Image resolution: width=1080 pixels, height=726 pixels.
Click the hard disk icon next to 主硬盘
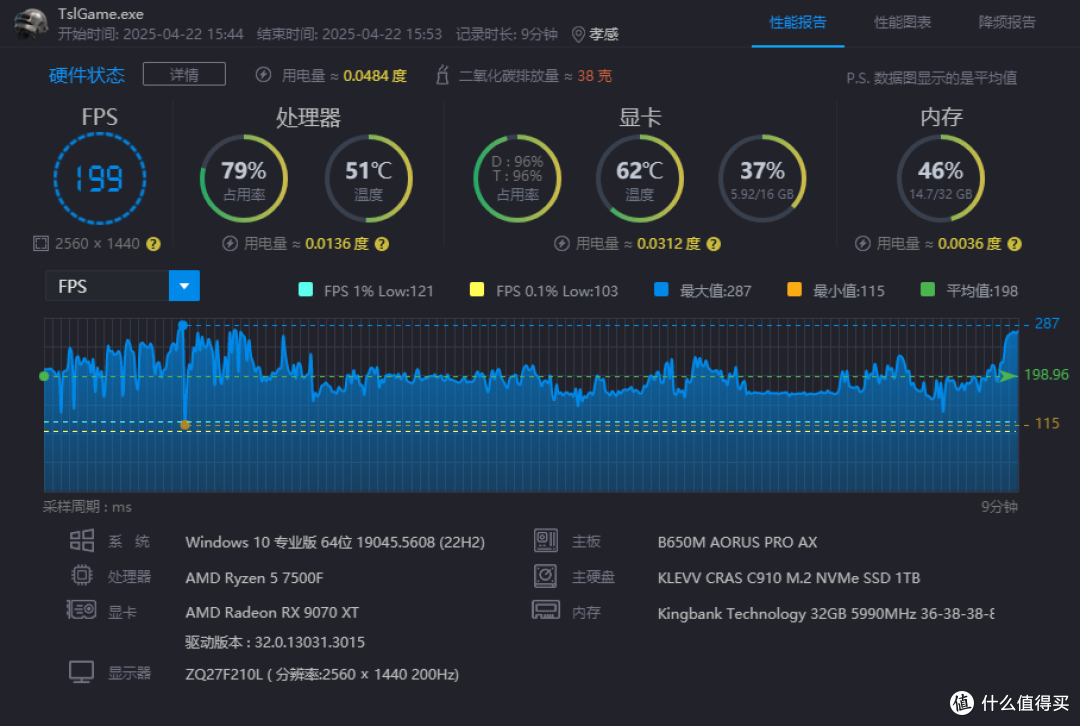(546, 576)
